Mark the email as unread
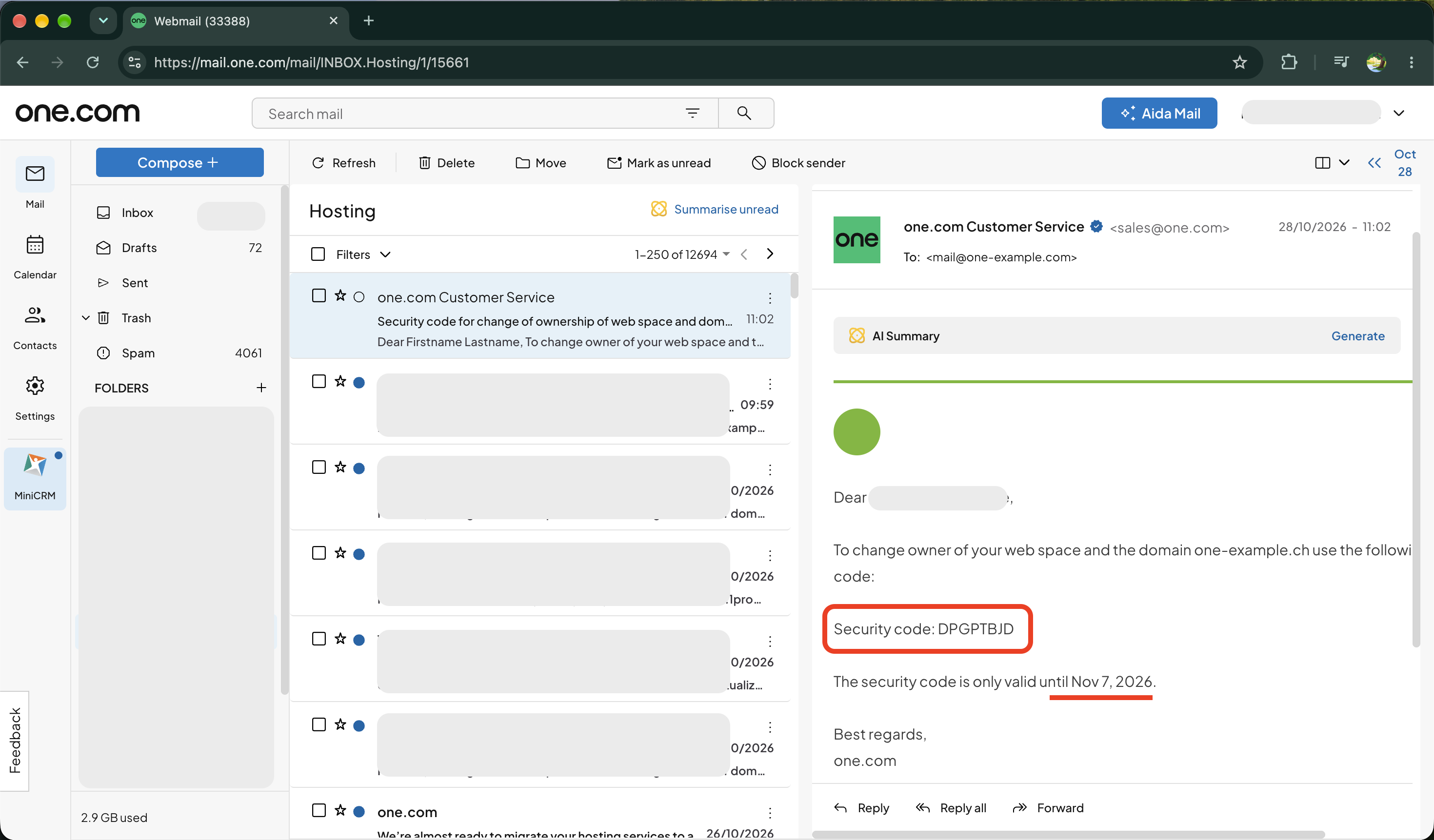Screen dimensions: 1434x840 659,163
